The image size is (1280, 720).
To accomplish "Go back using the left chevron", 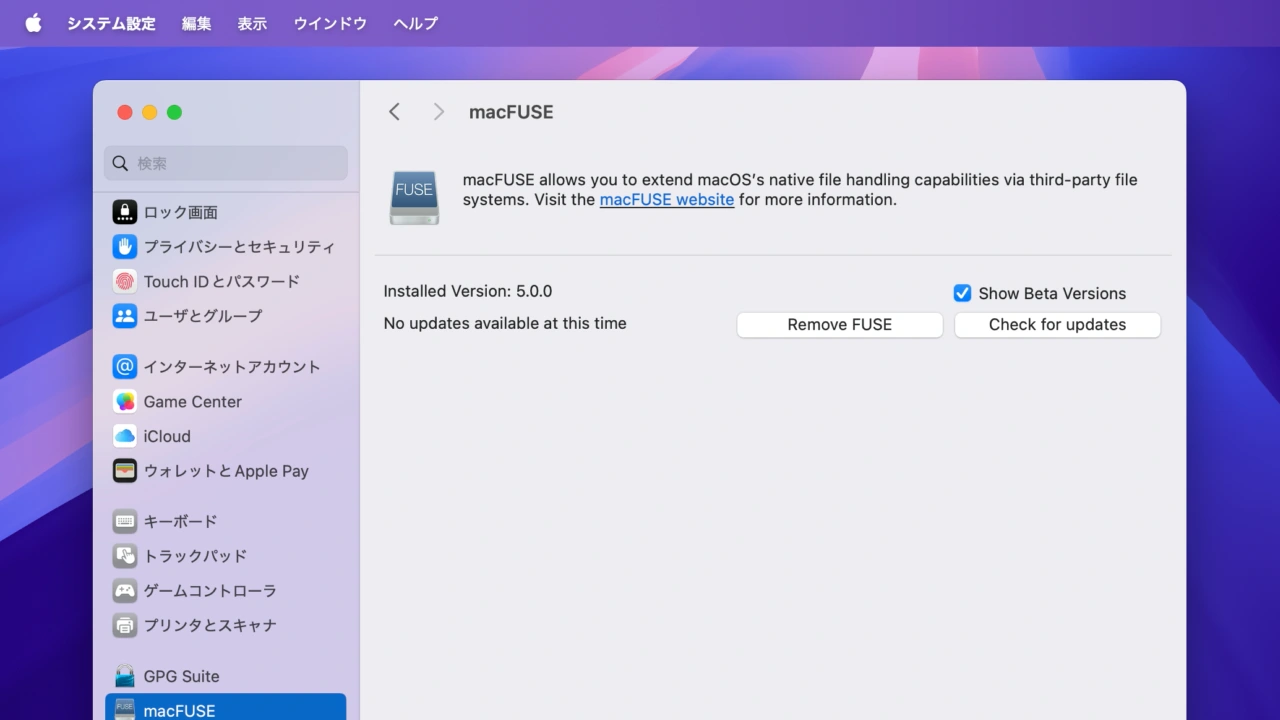I will [395, 112].
